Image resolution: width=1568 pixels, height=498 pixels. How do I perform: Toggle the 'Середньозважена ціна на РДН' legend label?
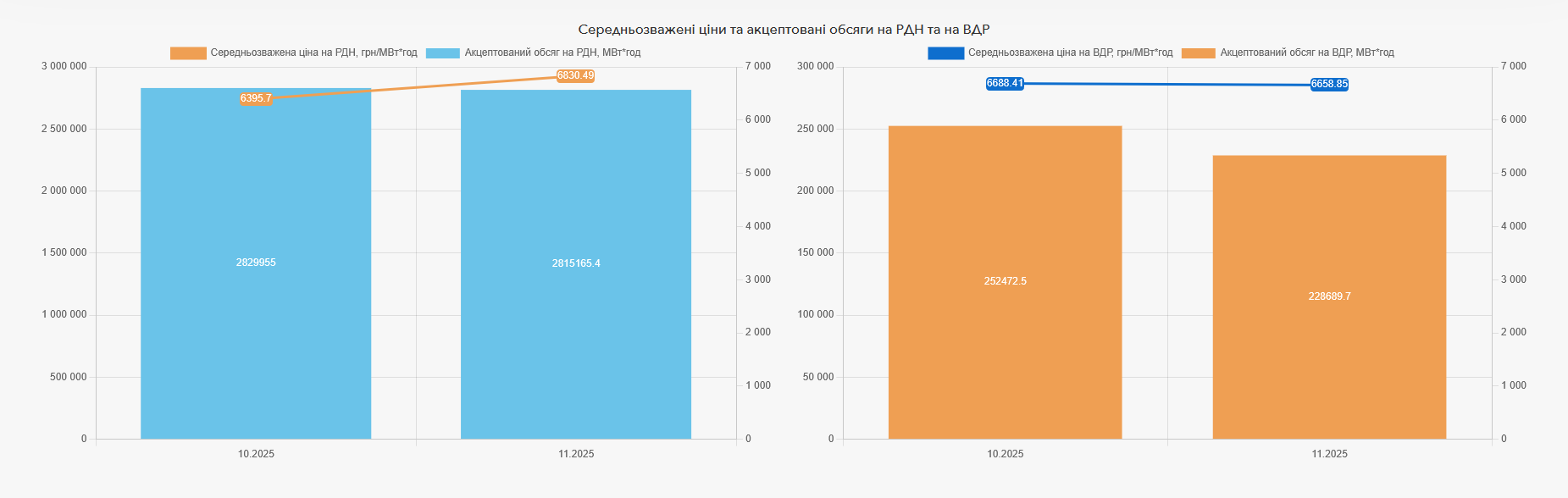tap(313, 53)
